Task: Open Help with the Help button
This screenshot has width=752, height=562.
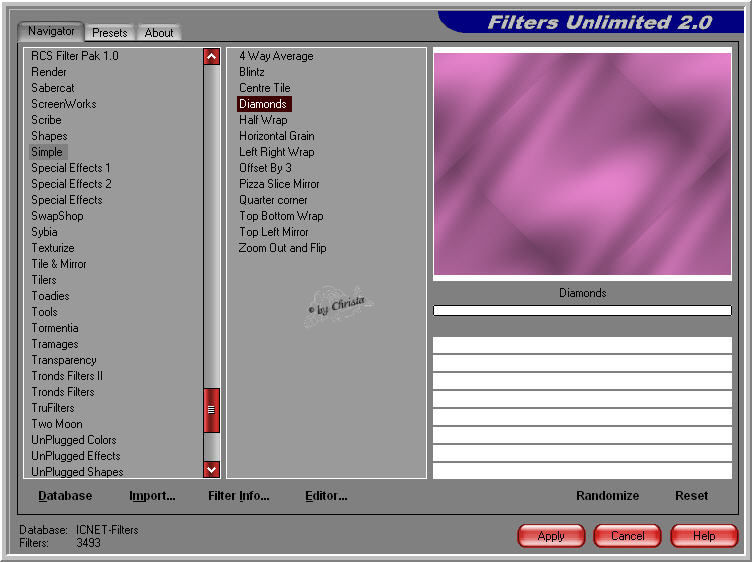Action: (x=704, y=536)
